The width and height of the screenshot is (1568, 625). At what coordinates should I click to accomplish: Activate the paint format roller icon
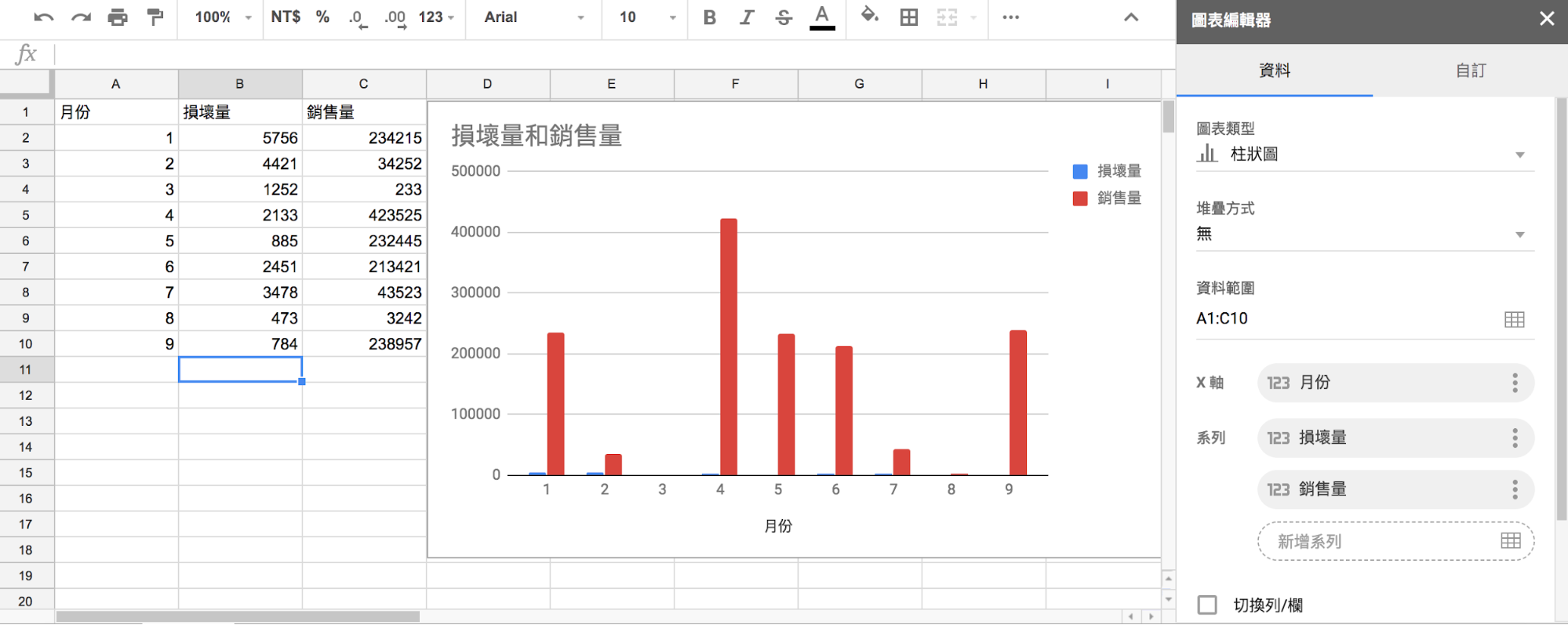click(155, 17)
